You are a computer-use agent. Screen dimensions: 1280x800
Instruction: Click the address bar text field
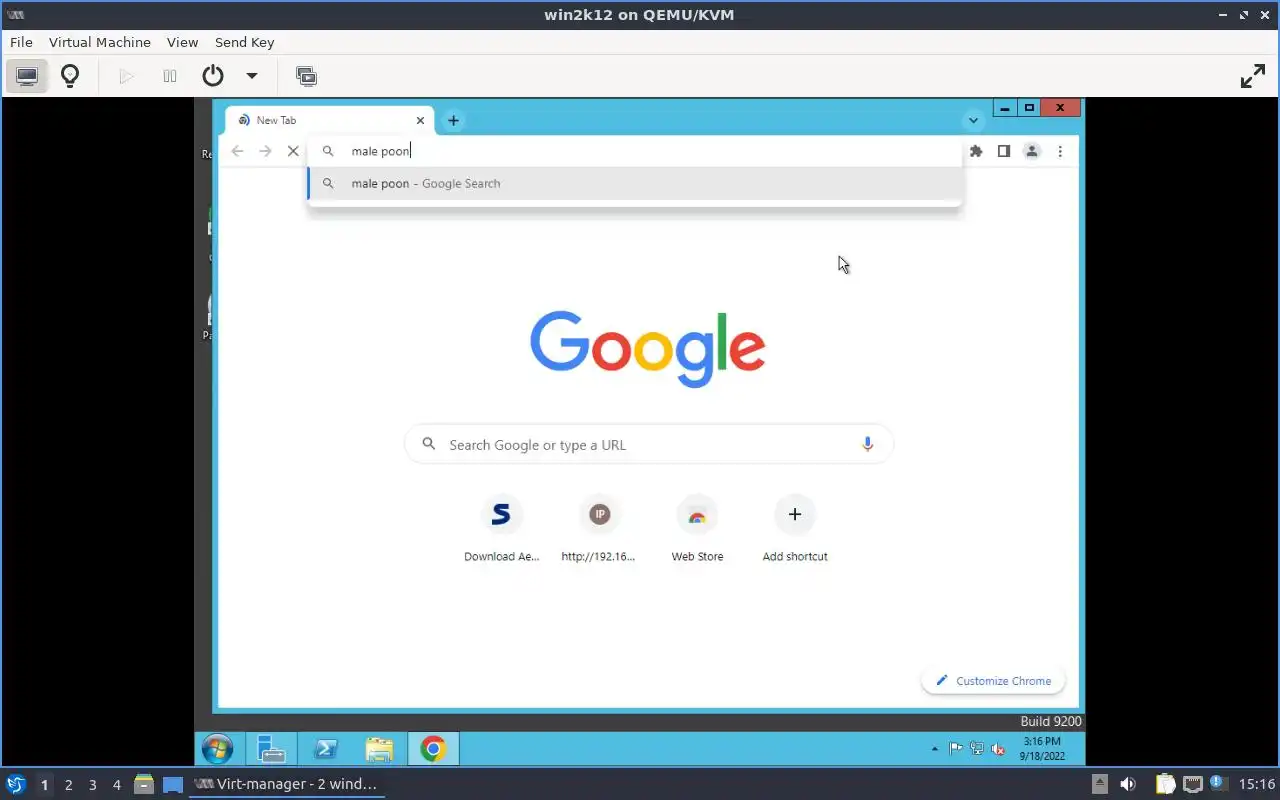[x=635, y=151]
